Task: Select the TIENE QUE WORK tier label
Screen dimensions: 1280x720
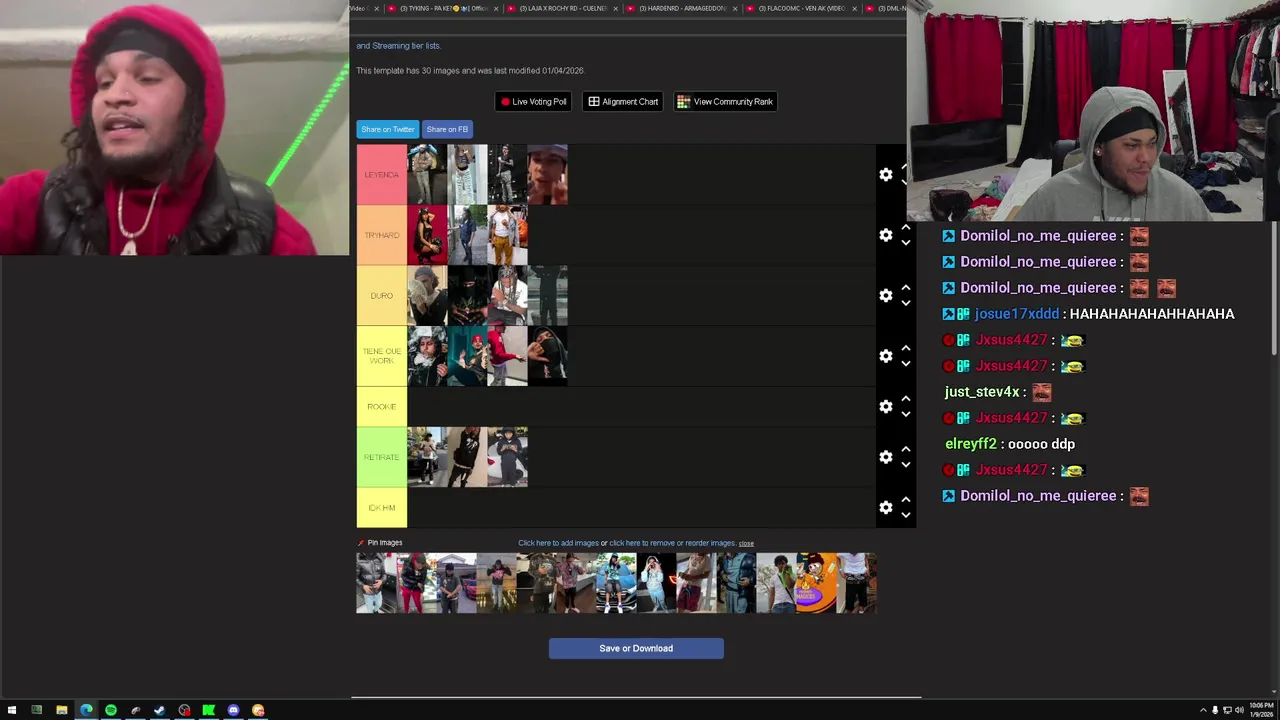Action: (382, 356)
